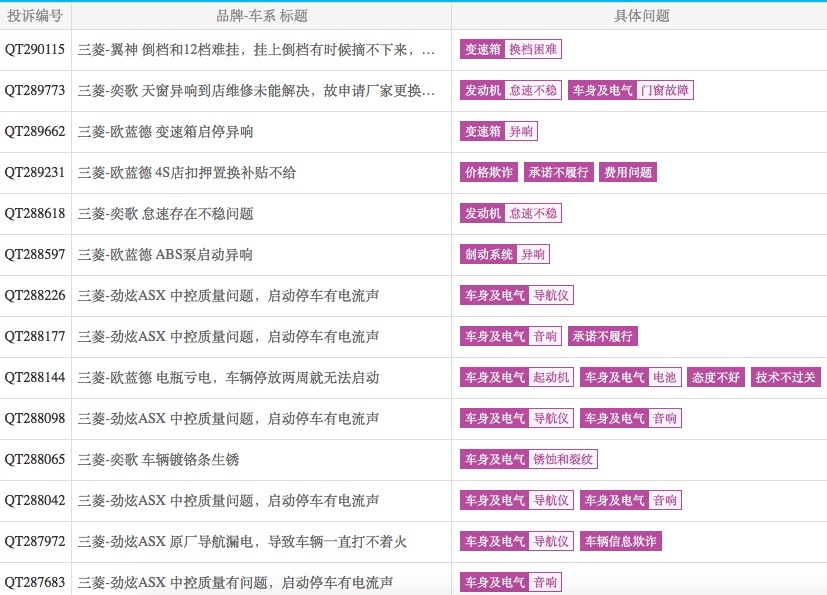Click the 车身及电气 电池 tag

(x=631, y=377)
